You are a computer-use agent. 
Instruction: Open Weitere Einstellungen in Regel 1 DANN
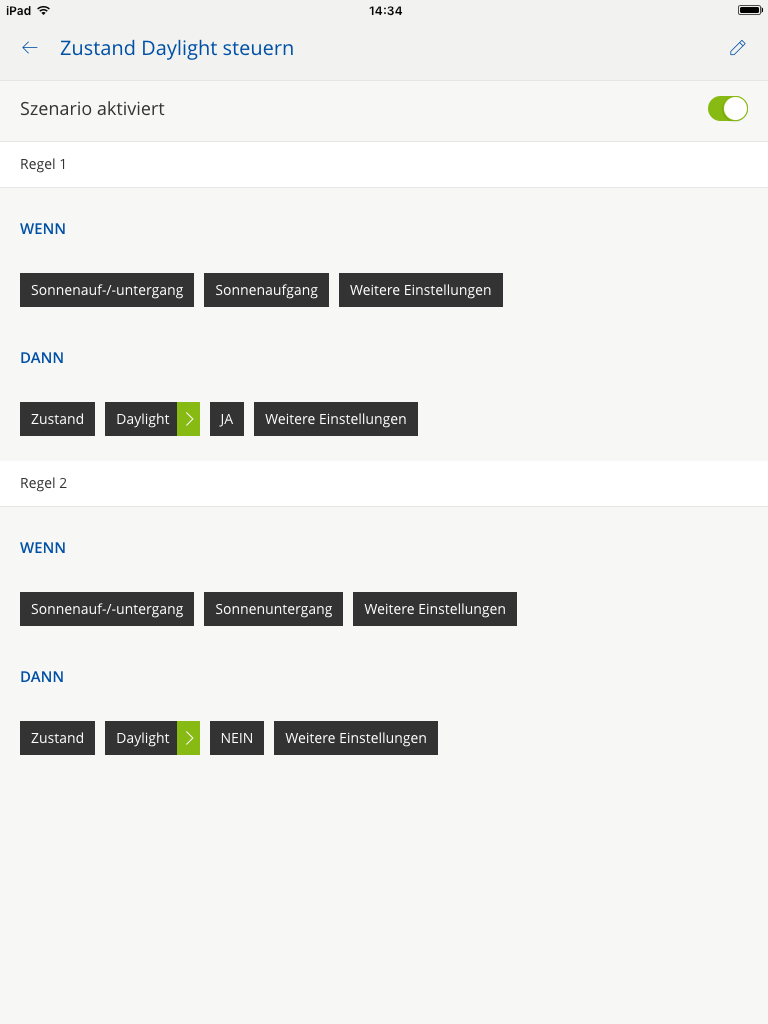pyautogui.click(x=335, y=419)
